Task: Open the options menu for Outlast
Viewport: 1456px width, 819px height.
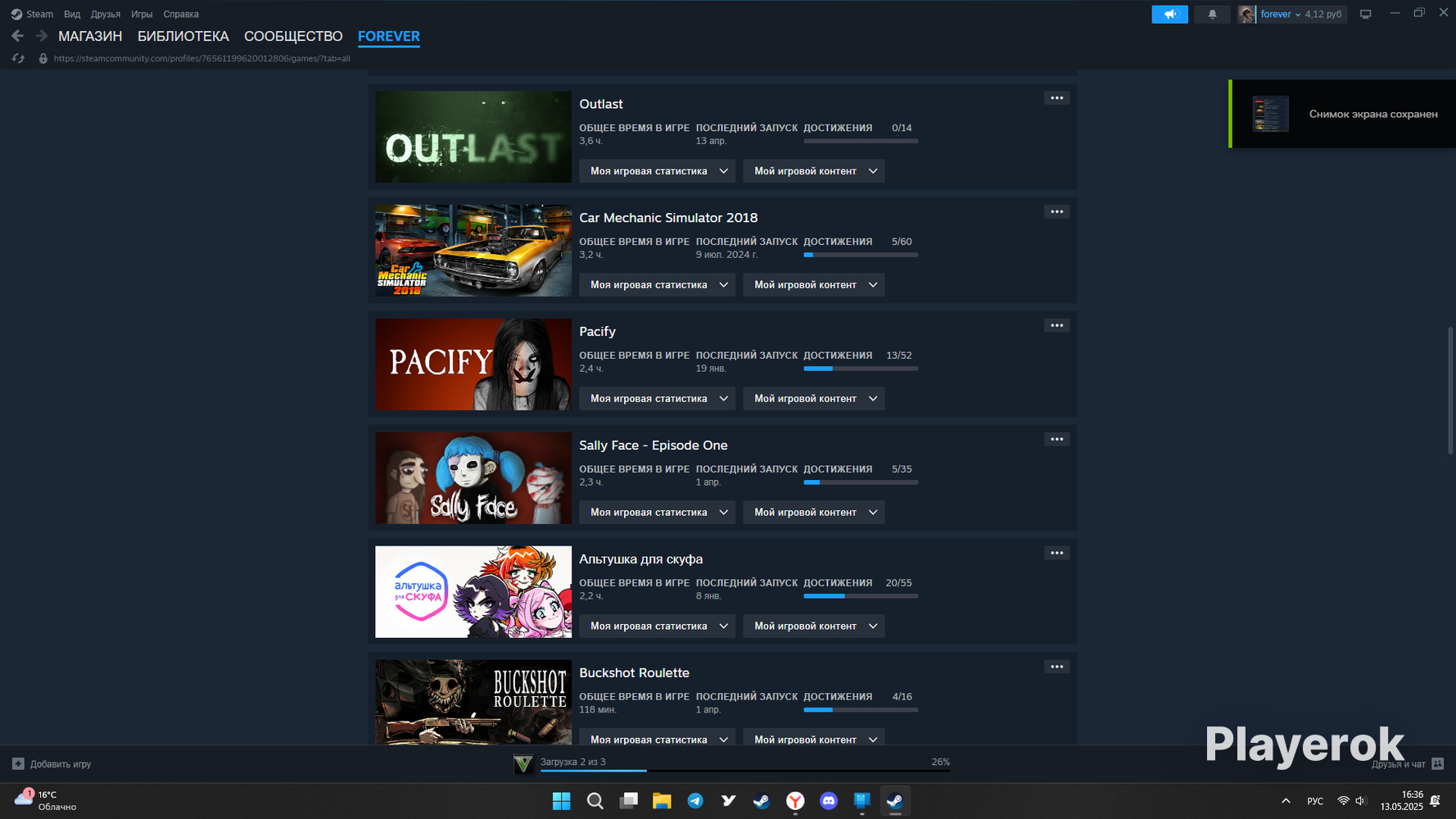Action: point(1057,98)
